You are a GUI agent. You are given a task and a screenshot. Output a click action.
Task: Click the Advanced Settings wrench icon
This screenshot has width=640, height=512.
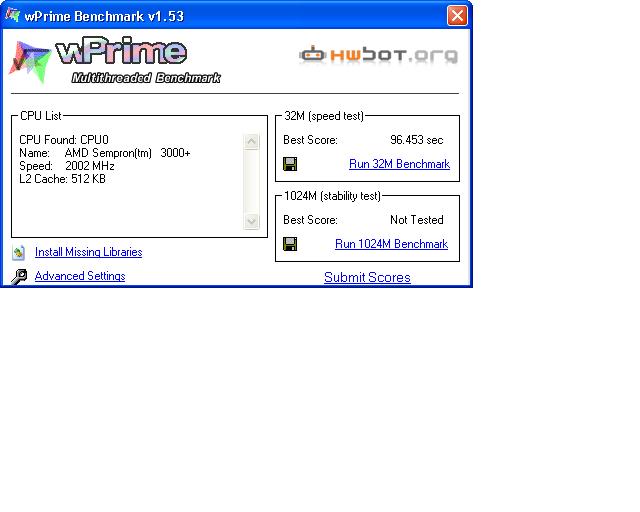(x=19, y=276)
